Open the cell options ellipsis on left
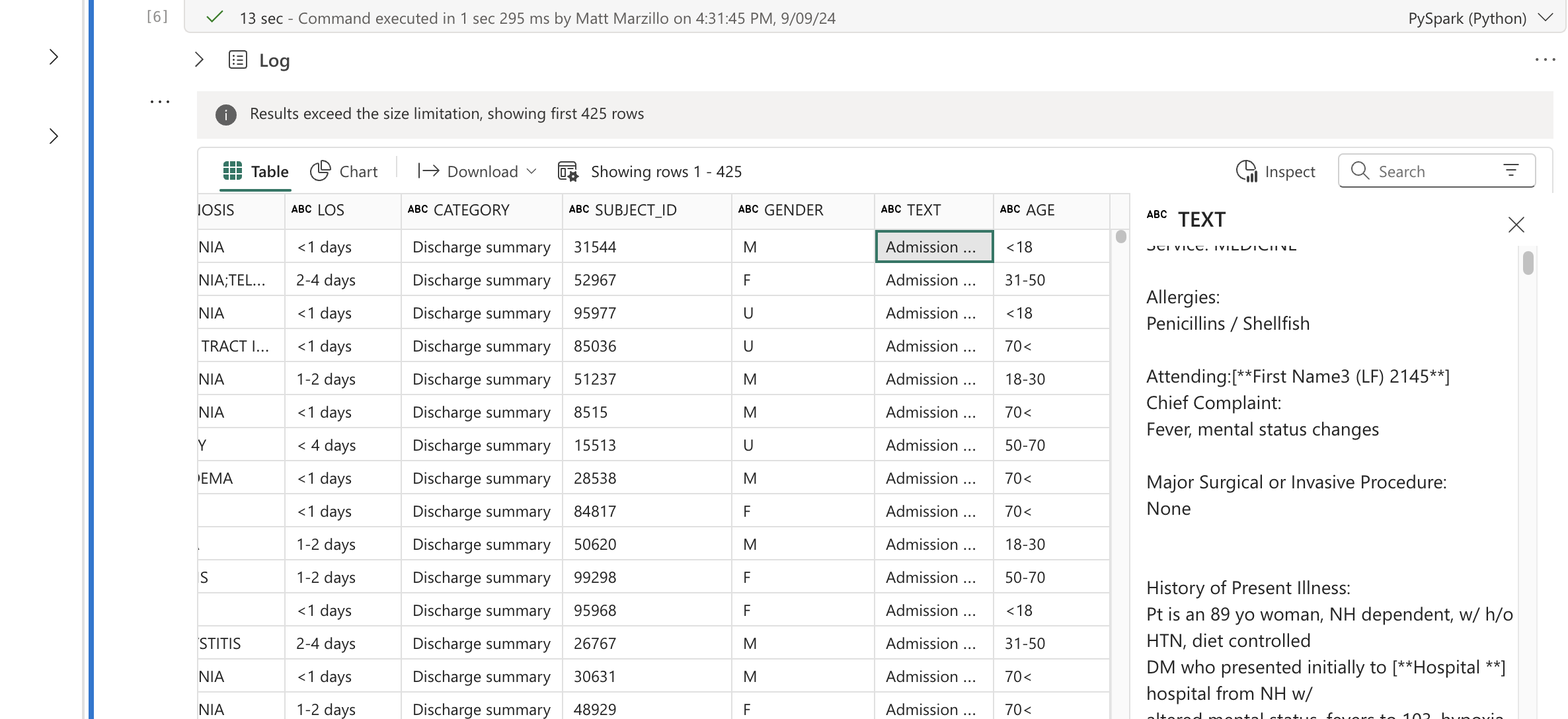 (159, 102)
